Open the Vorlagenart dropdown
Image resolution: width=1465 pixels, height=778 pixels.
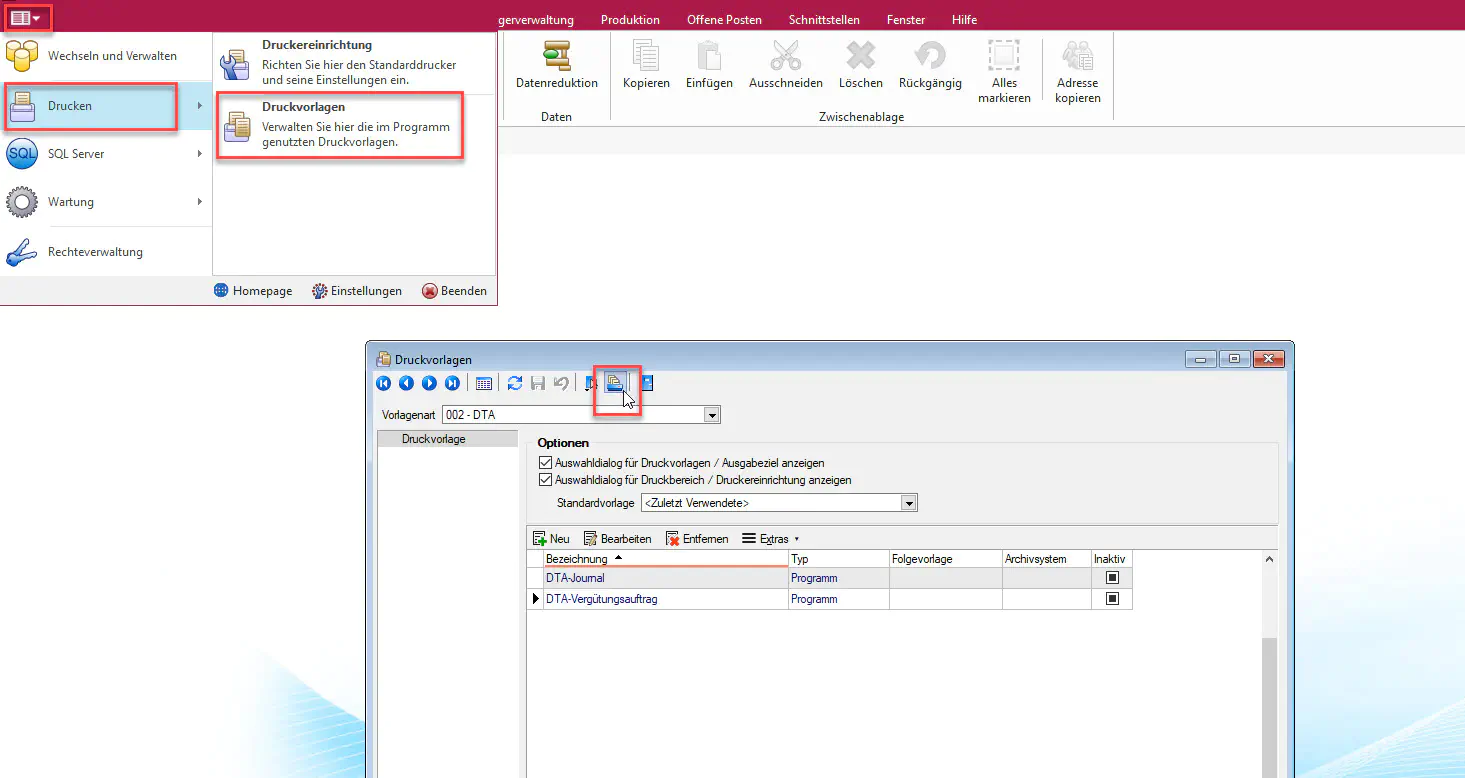[711, 415]
